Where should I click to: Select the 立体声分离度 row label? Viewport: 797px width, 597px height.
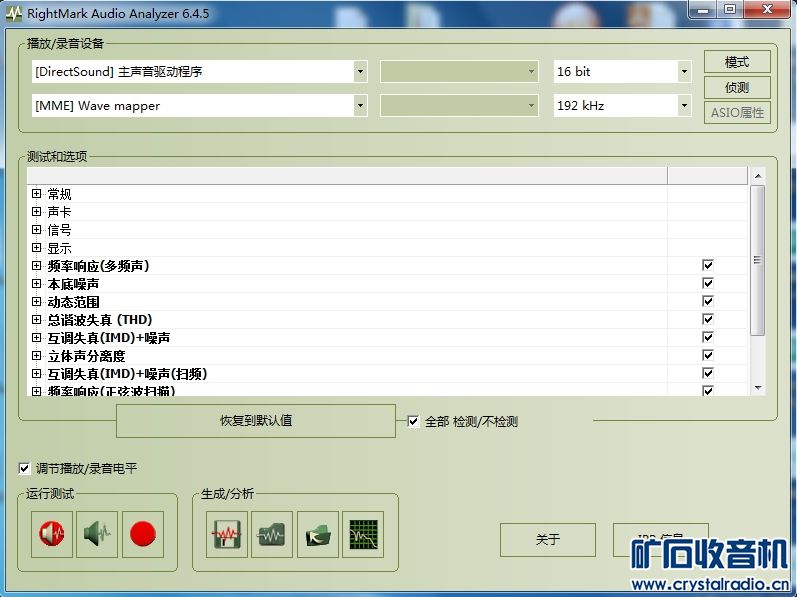[86, 356]
